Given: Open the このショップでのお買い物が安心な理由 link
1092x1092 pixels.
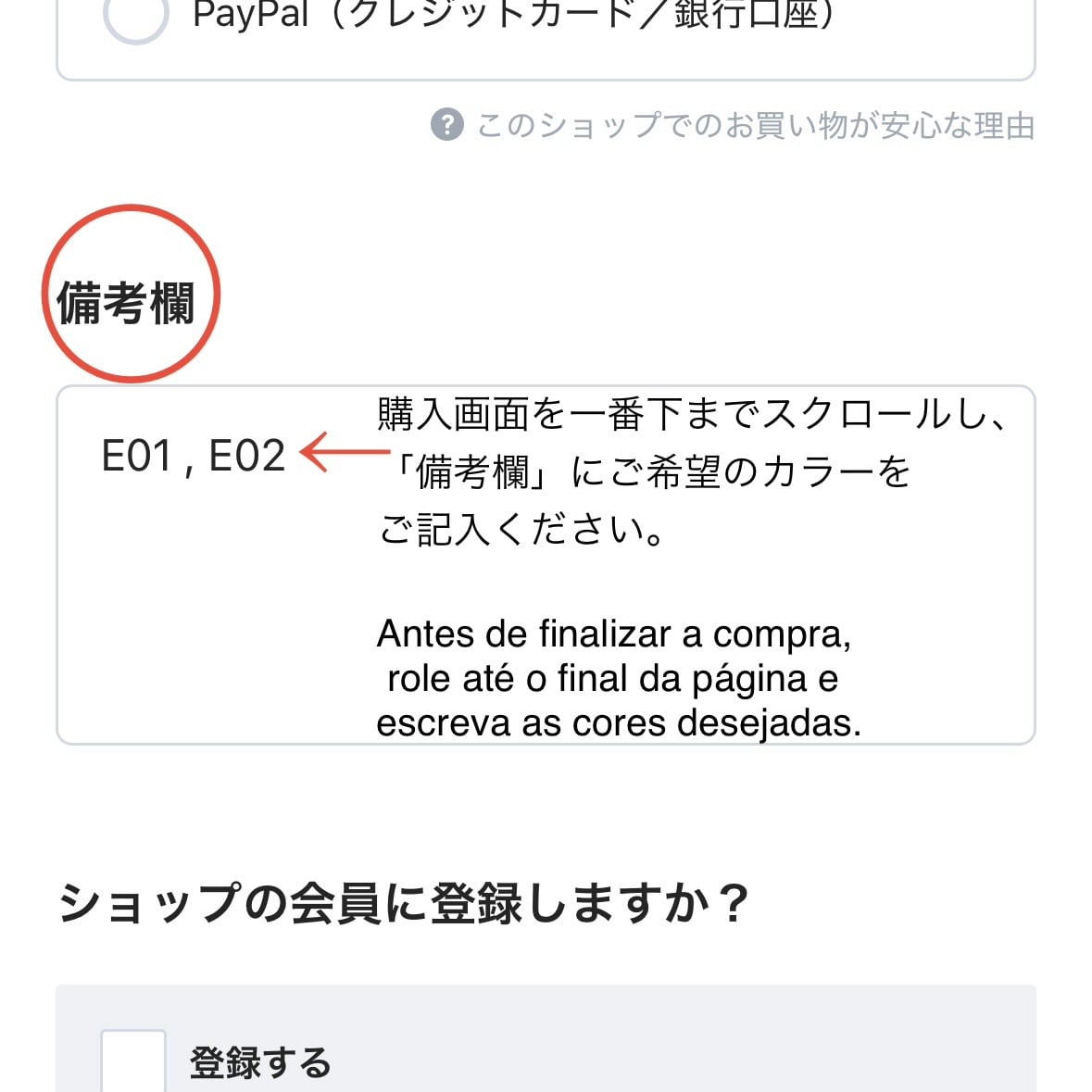Looking at the screenshot, I should tap(755, 125).
